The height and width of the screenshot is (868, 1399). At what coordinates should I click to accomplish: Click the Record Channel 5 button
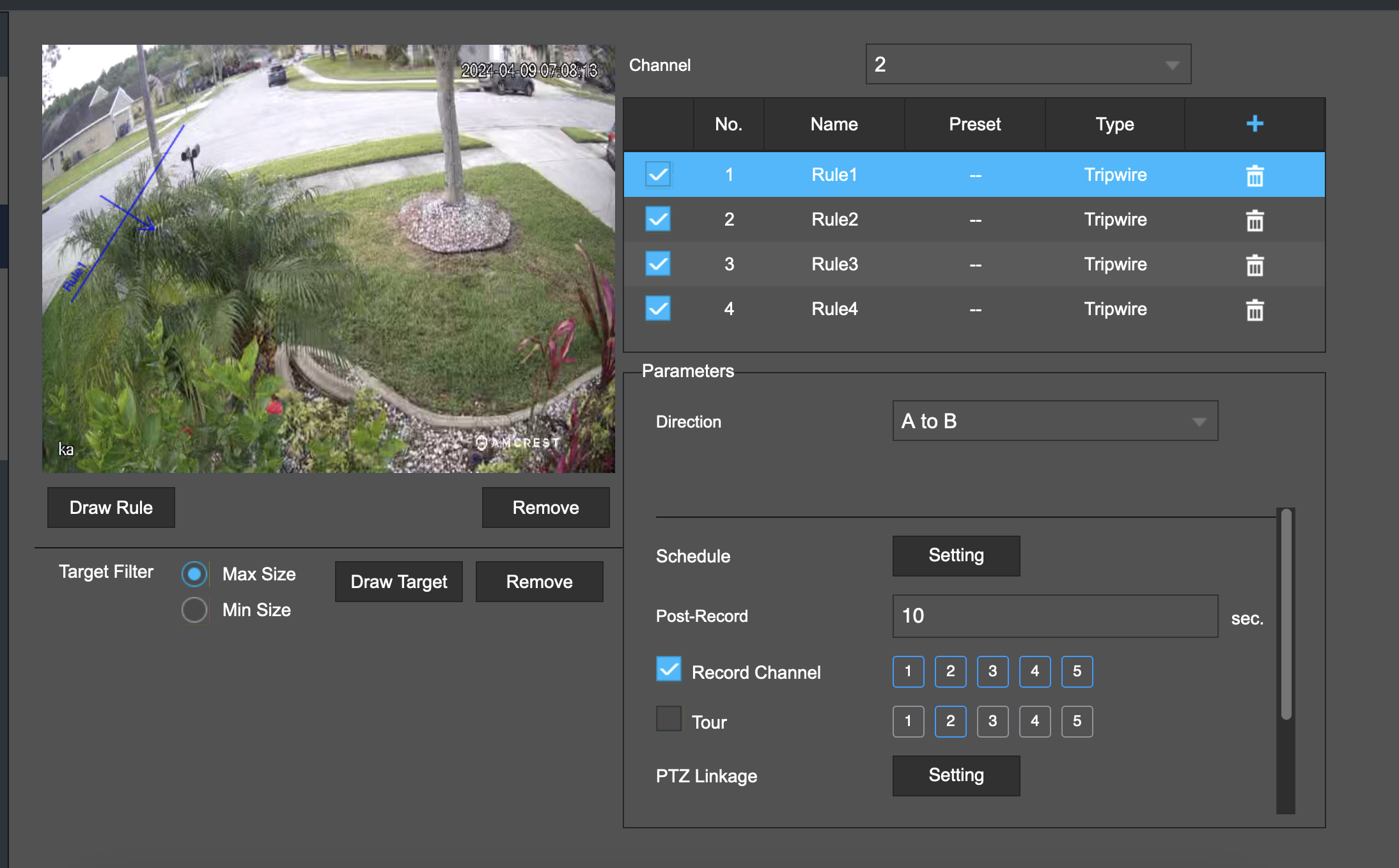[1077, 671]
